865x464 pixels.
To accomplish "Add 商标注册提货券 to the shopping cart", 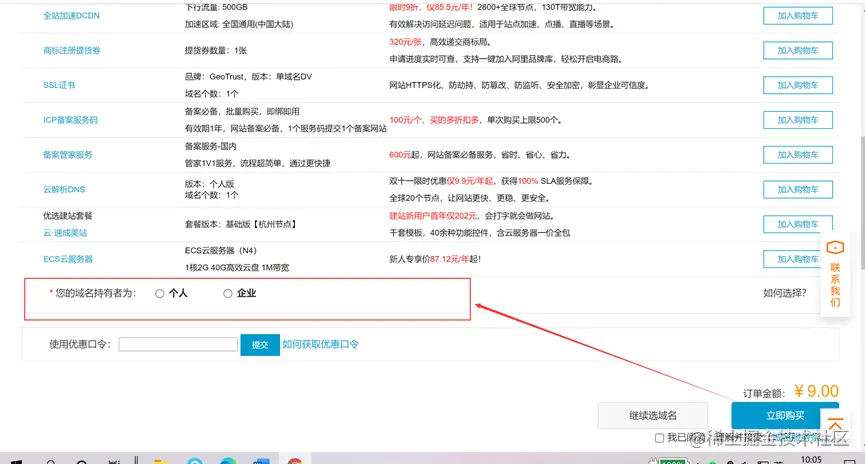I will coord(798,50).
